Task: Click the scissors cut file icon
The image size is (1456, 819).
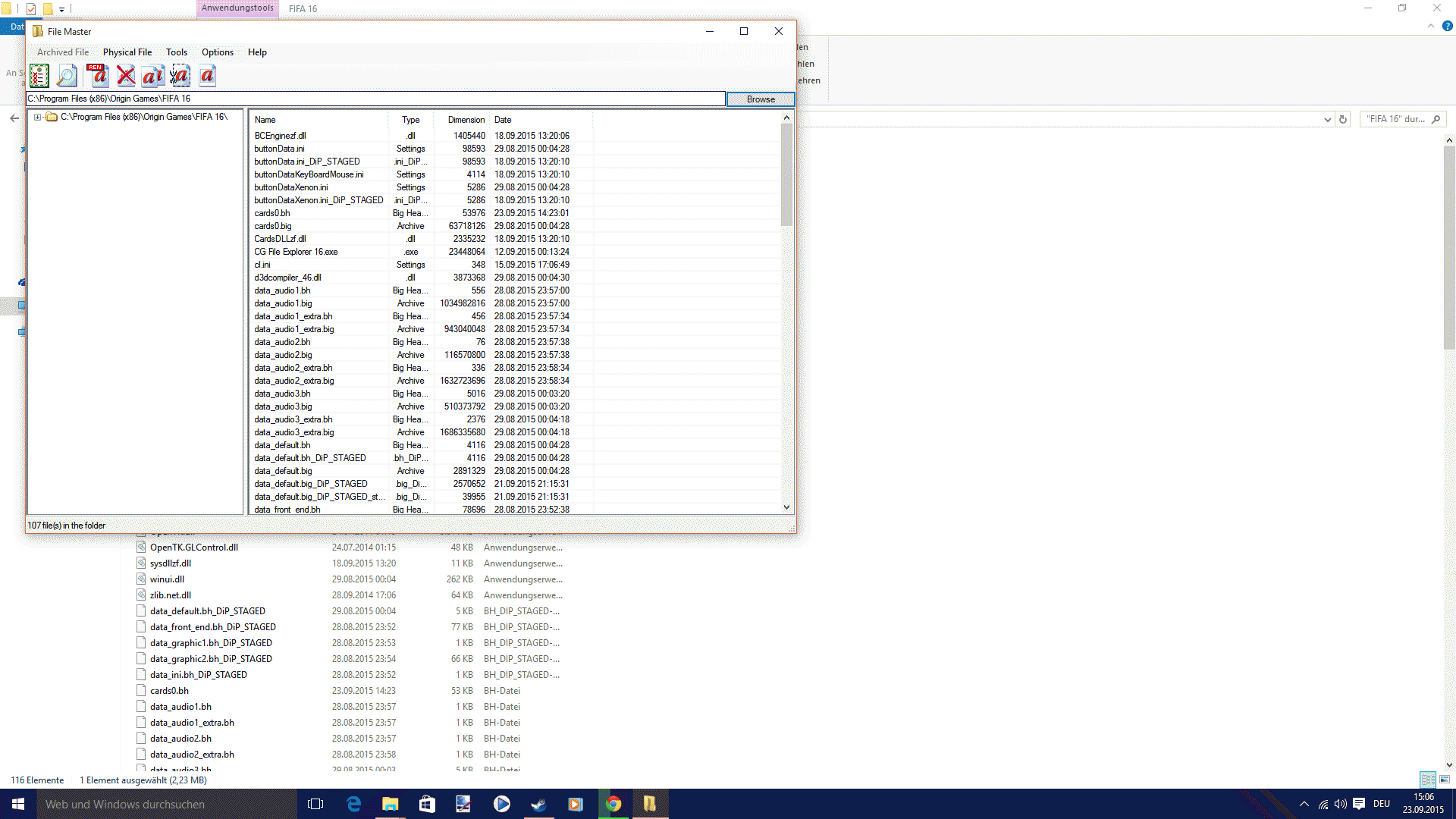Action: click(x=180, y=76)
